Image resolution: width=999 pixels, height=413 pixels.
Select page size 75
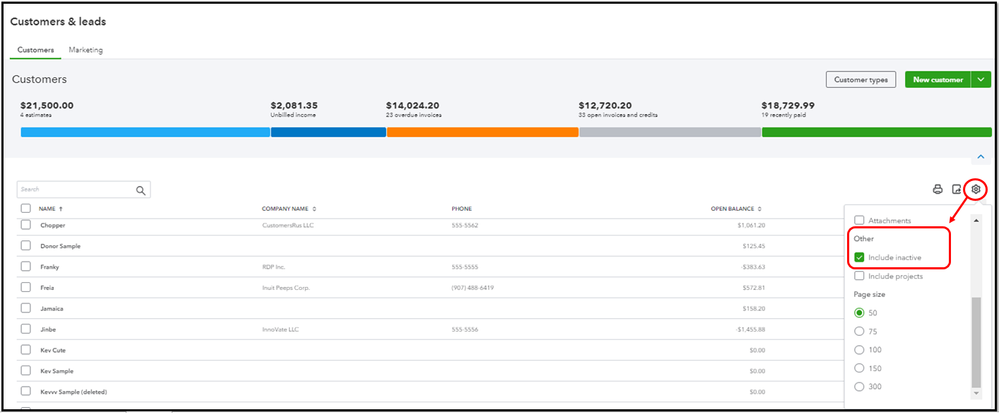click(859, 331)
